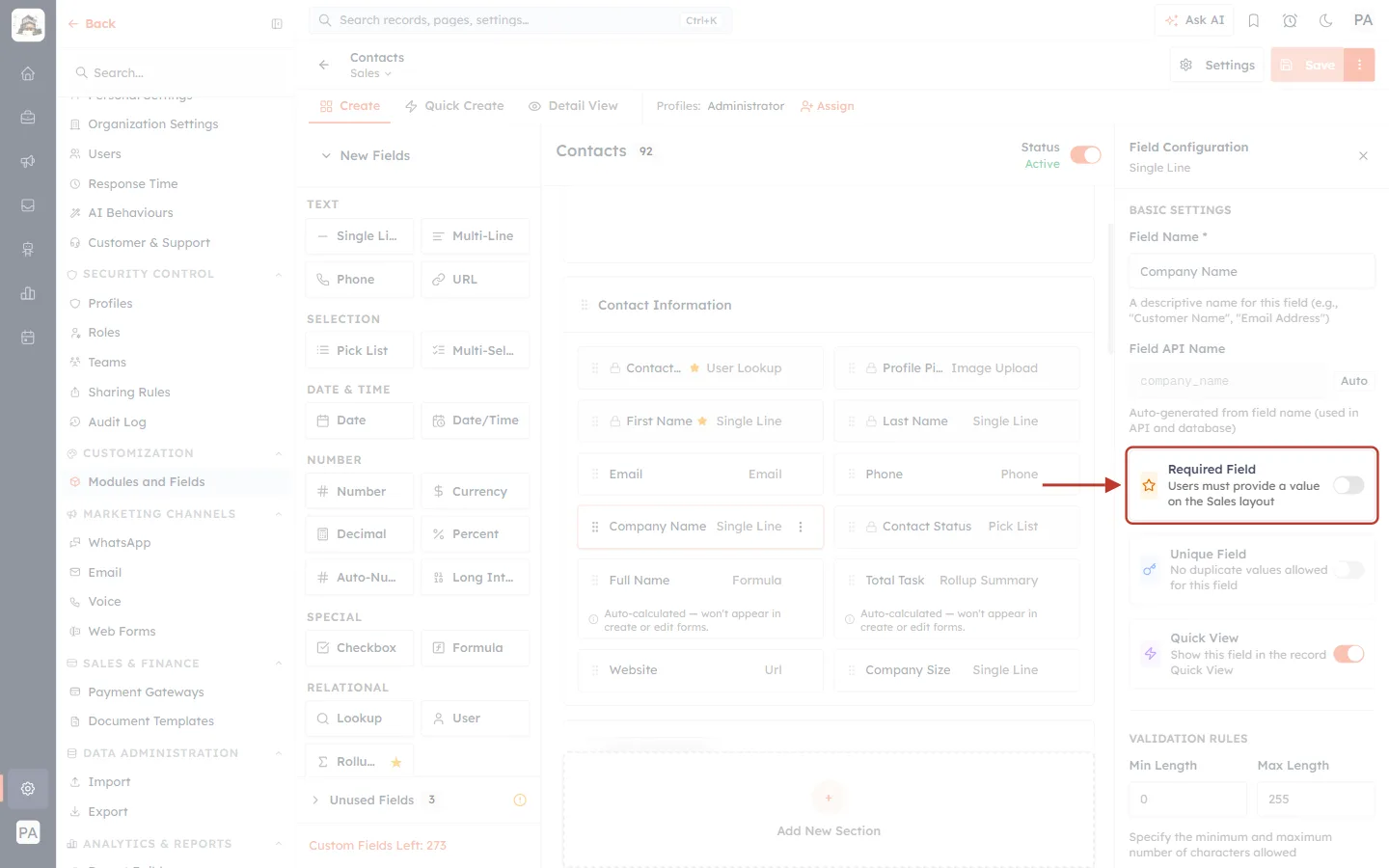Open the reminders alarm clock icon
The width and height of the screenshot is (1389, 868).
coord(1290,20)
